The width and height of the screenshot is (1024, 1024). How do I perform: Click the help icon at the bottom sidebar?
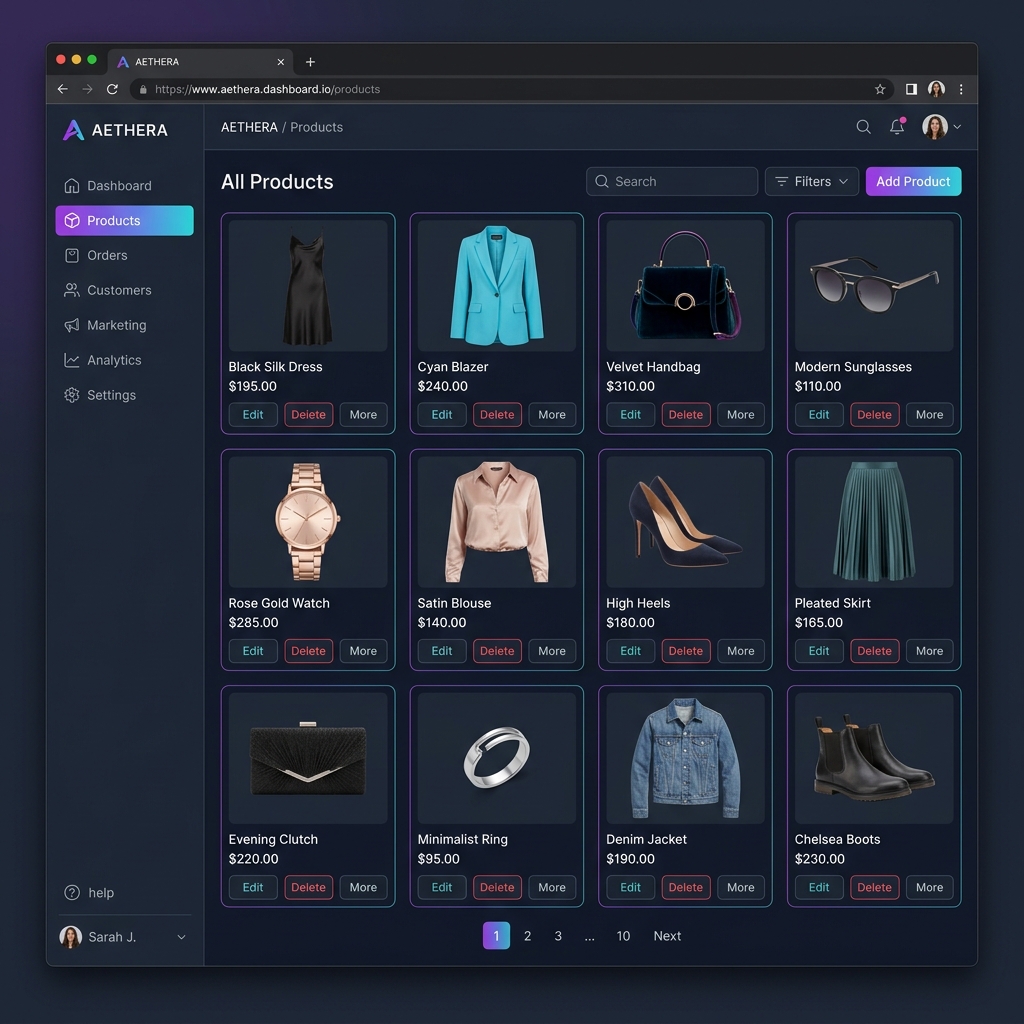[70, 892]
